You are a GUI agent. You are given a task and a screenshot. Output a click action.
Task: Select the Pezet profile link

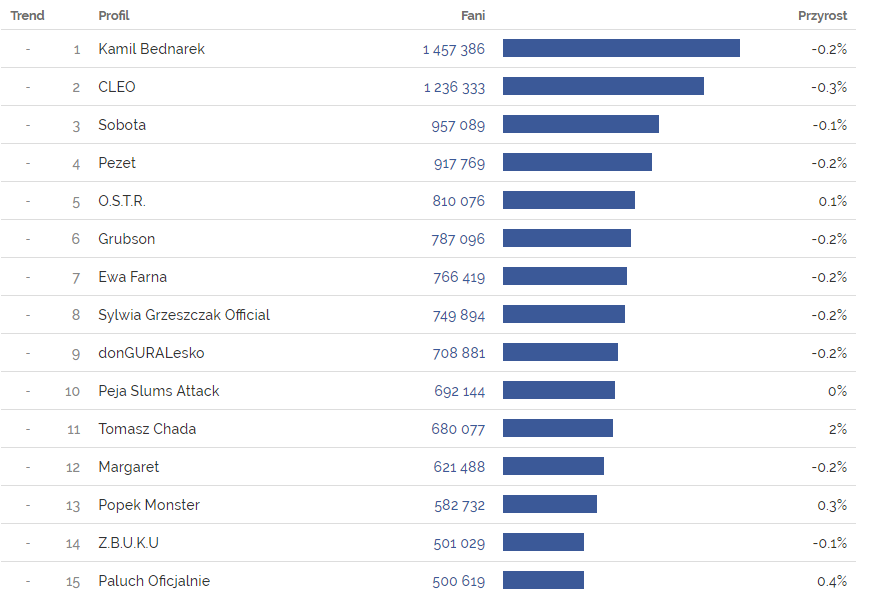click(x=117, y=163)
